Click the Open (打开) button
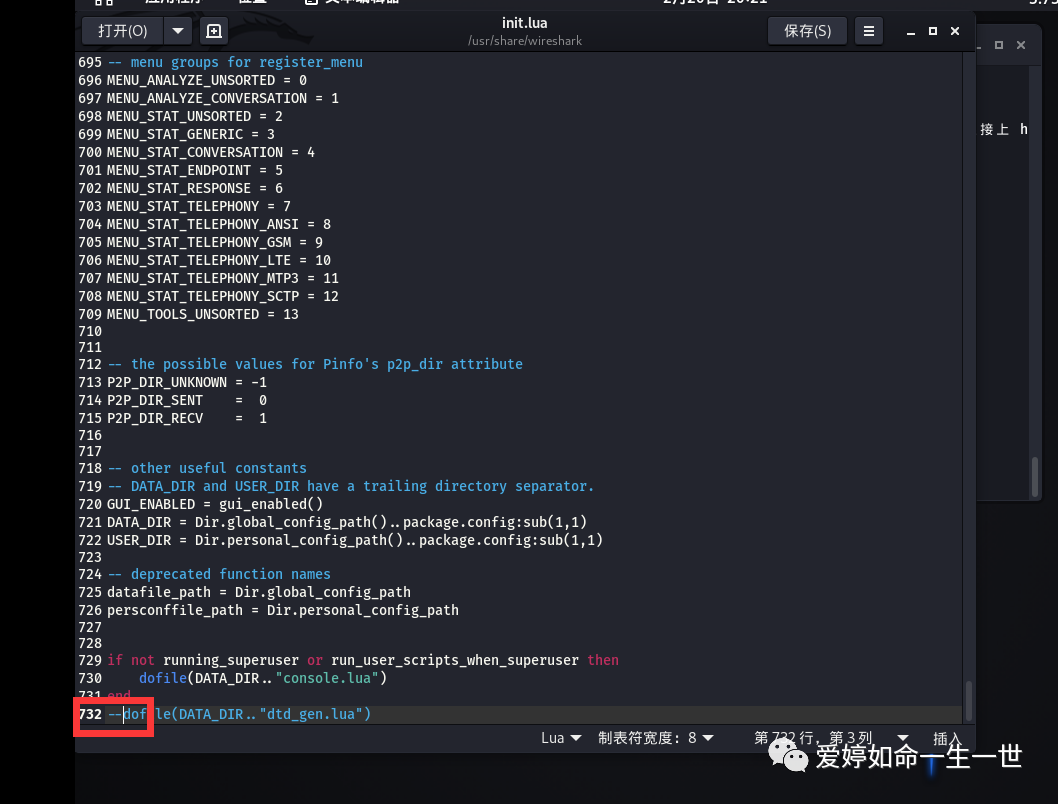Image resolution: width=1058 pixels, height=804 pixels. point(122,31)
